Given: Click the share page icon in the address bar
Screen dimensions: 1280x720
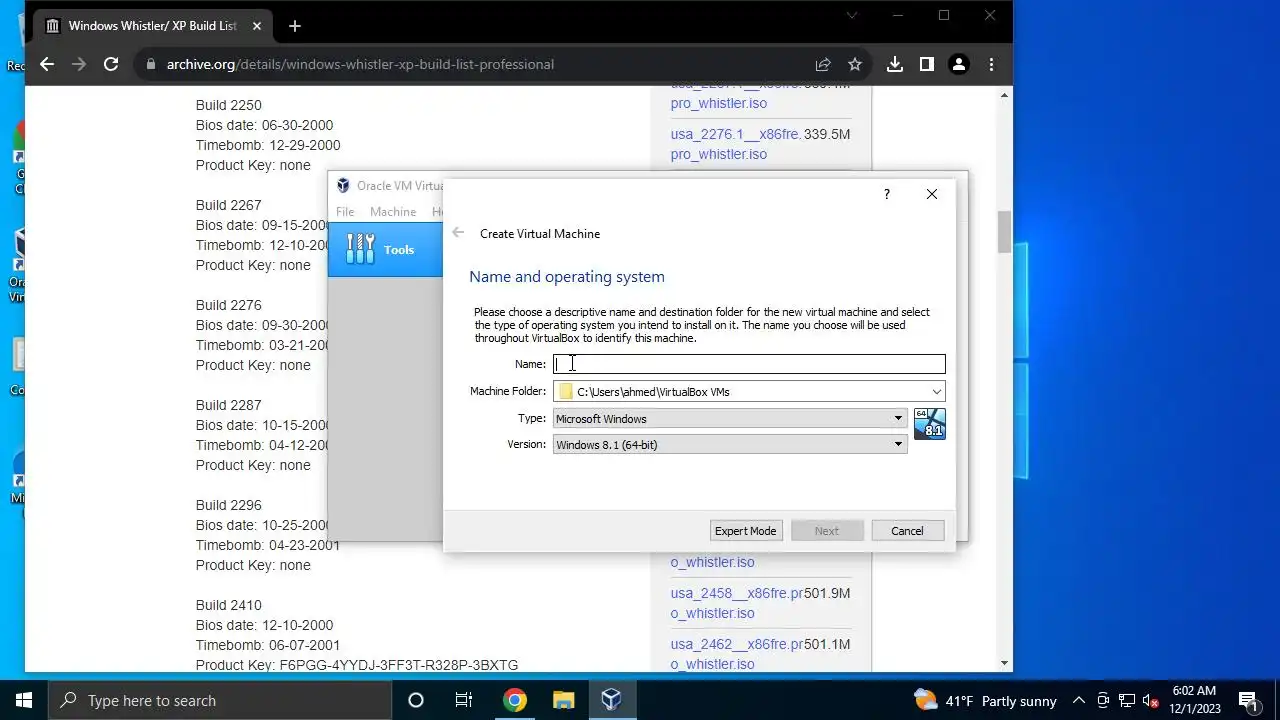Looking at the screenshot, I should pyautogui.click(x=823, y=64).
